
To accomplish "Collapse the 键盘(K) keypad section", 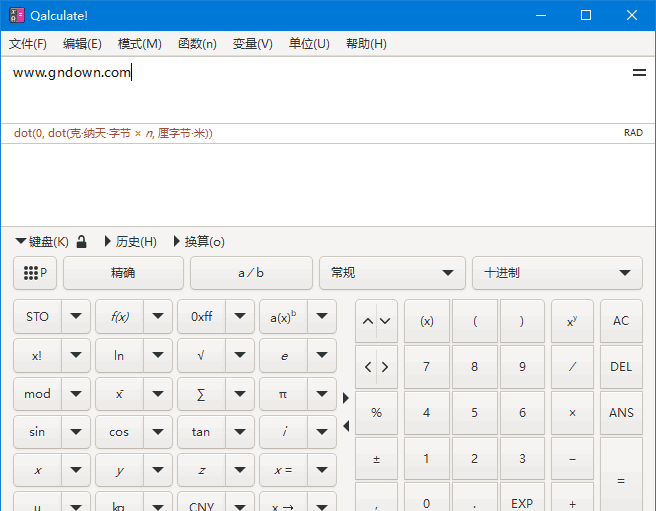I will [x=42, y=241].
